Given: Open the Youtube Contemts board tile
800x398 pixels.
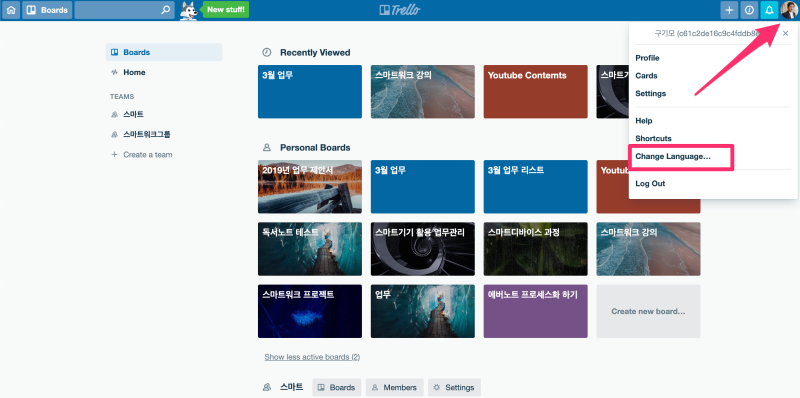Looking at the screenshot, I should 536,92.
